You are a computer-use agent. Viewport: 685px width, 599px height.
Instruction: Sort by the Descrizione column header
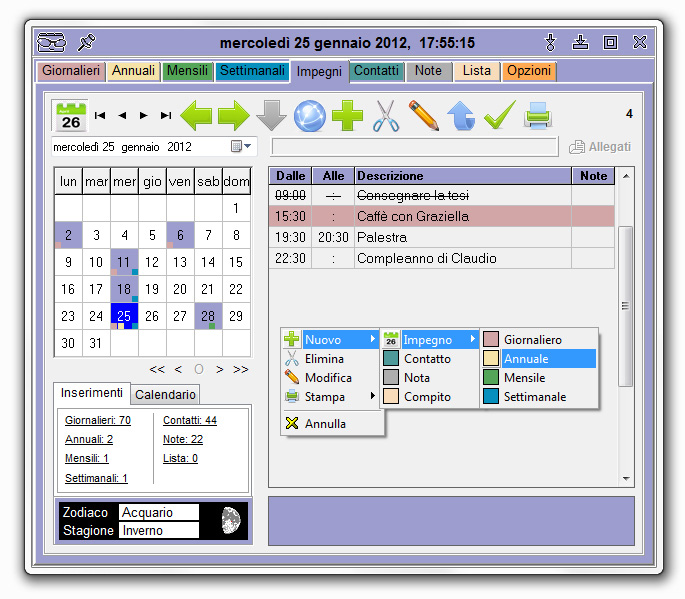[463, 176]
